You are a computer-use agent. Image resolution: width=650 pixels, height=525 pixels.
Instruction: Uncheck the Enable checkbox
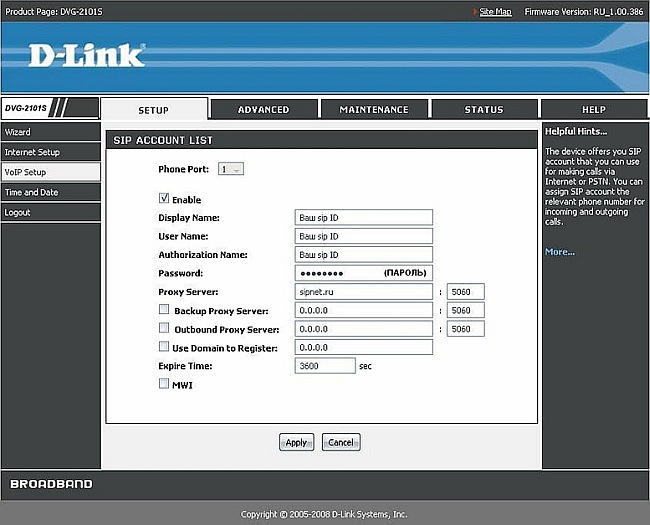point(164,199)
